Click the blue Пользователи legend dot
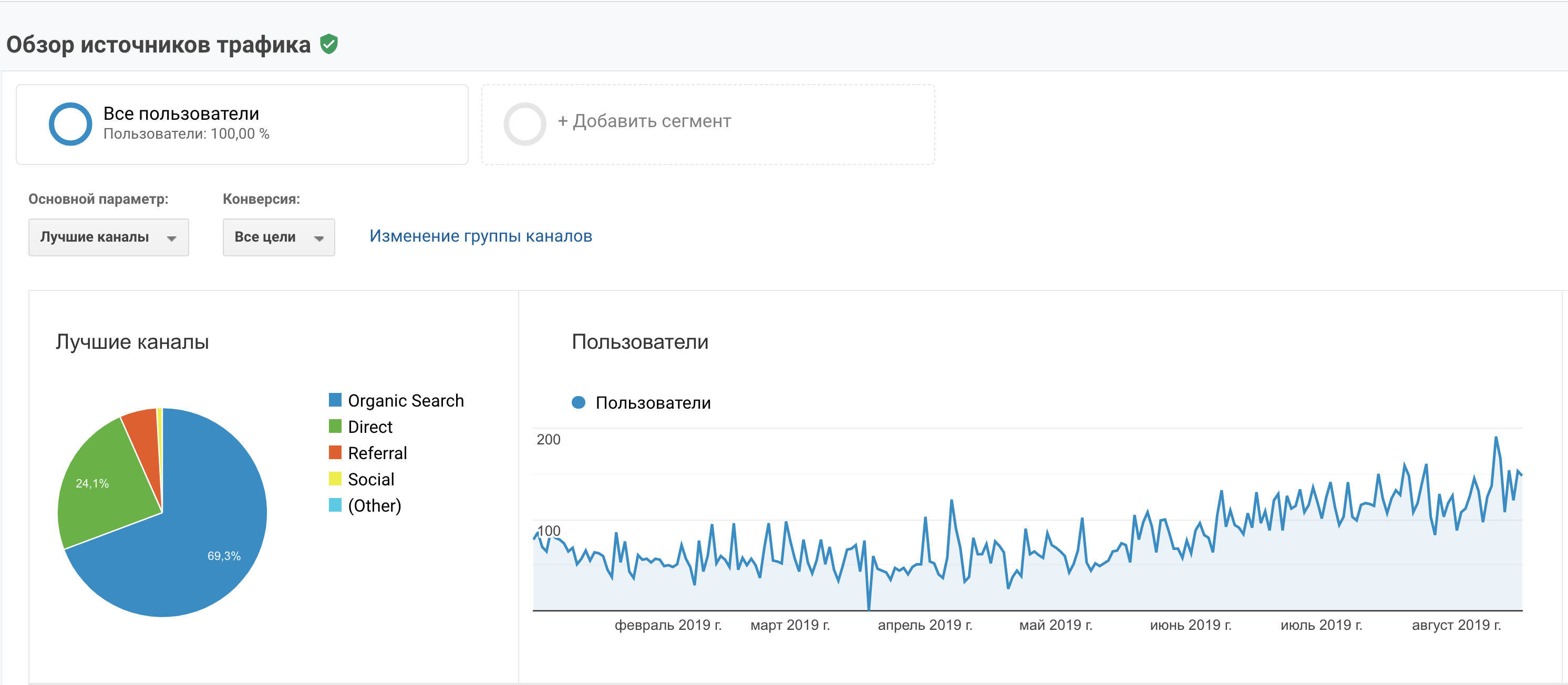 point(578,402)
